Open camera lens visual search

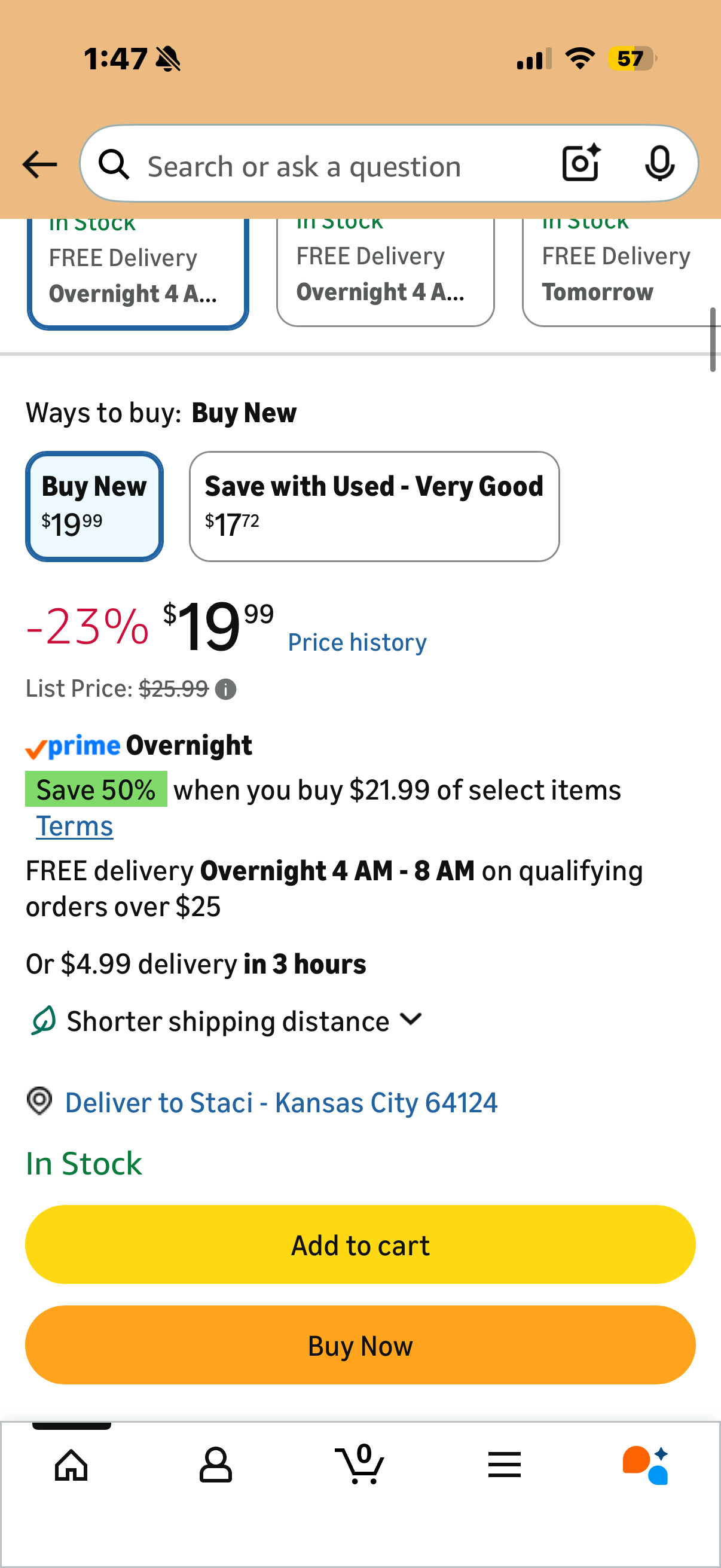tap(581, 163)
